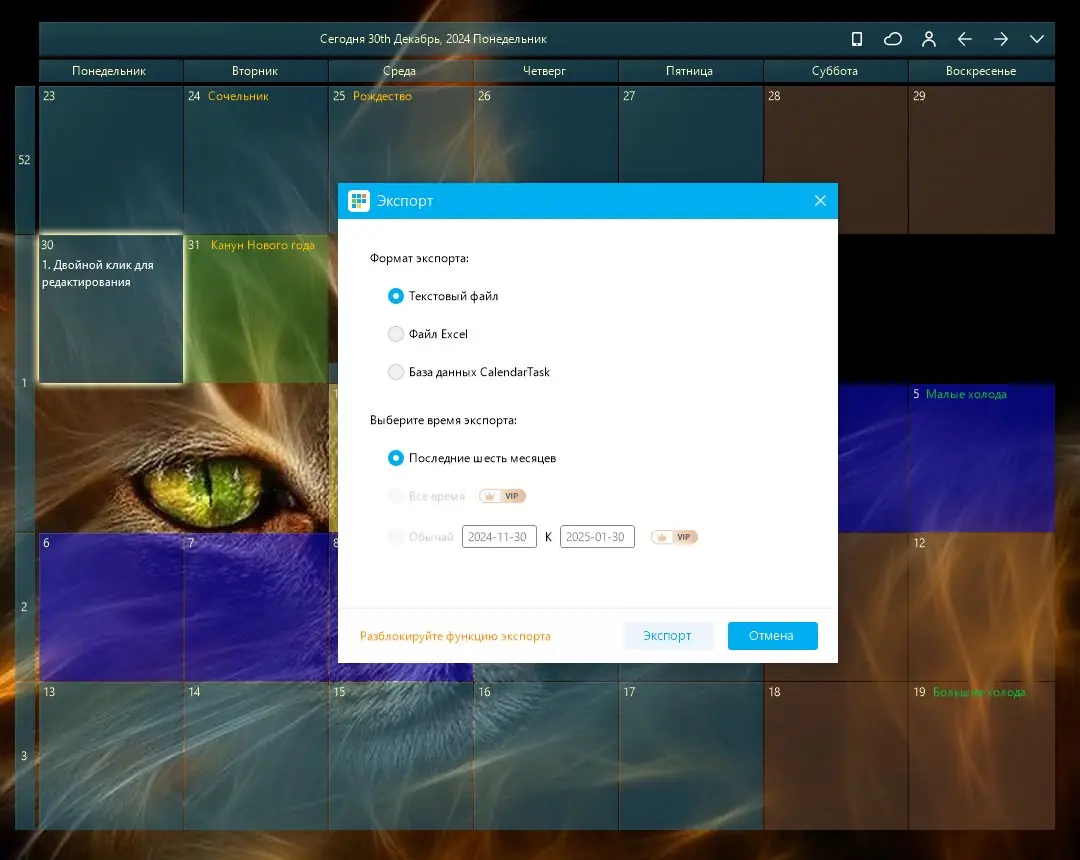Viewport: 1080px width, 860px height.
Task: Select Sunday 29 cell
Action: tap(982, 160)
